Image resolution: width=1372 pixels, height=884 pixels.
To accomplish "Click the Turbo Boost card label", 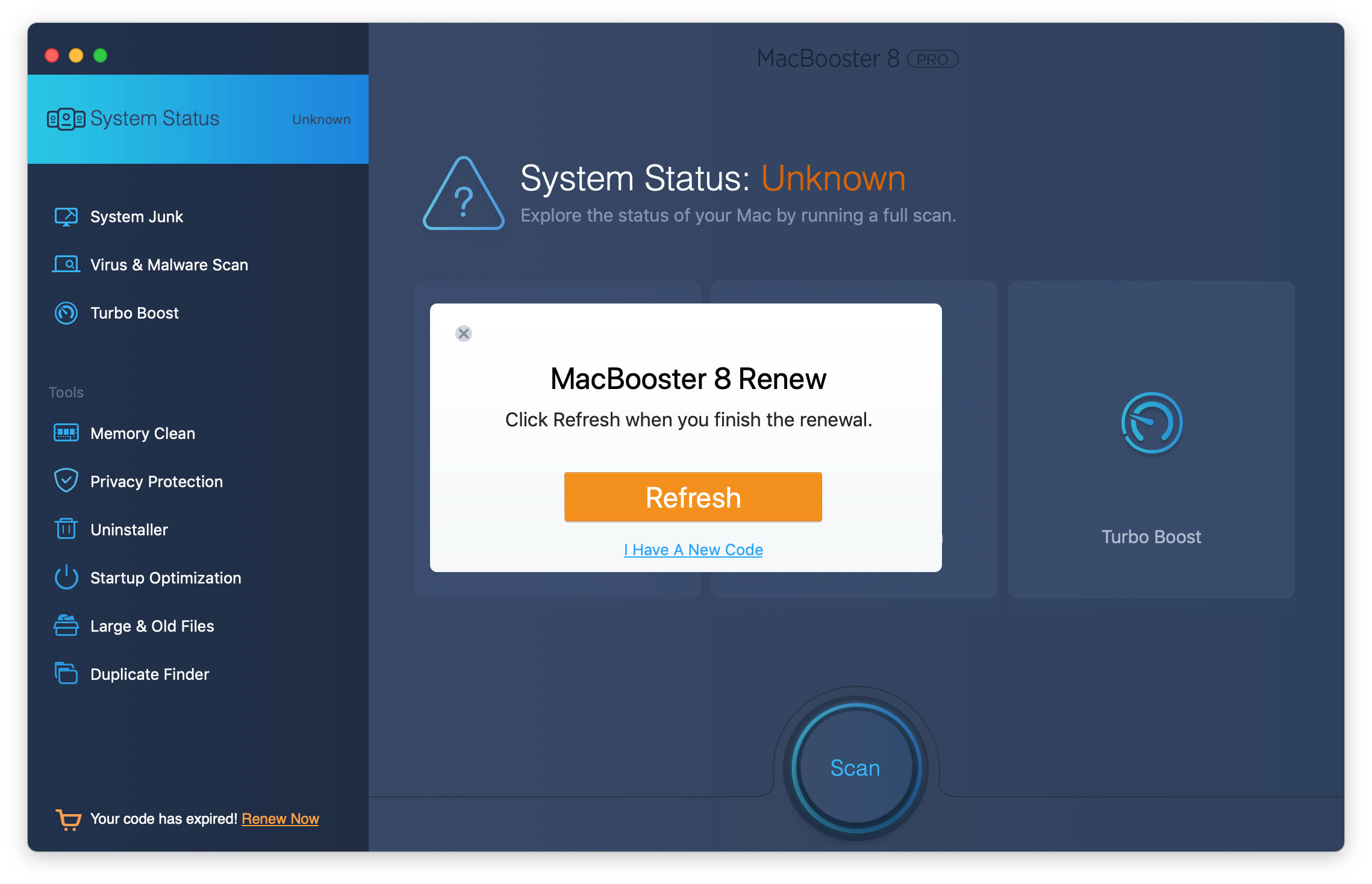I will tap(1152, 537).
